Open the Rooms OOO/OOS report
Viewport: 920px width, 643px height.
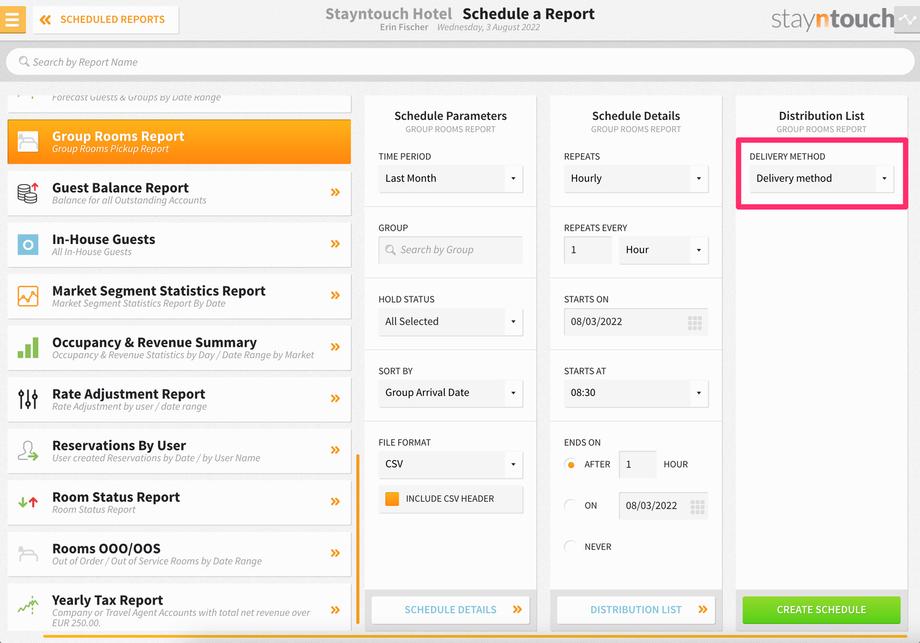click(x=179, y=554)
